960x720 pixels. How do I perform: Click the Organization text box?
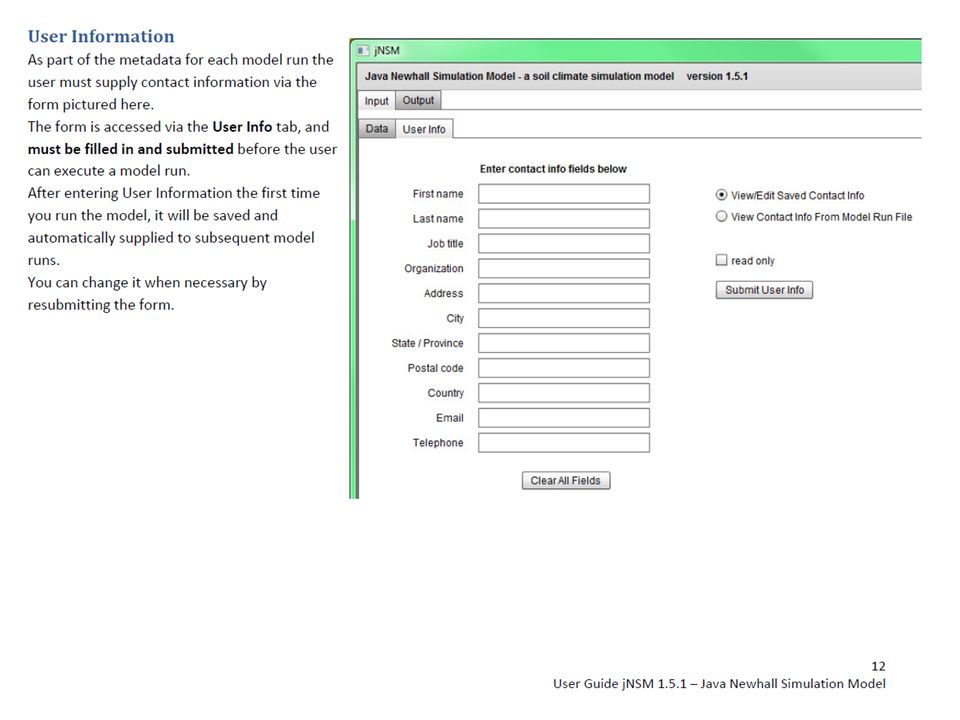pos(564,268)
